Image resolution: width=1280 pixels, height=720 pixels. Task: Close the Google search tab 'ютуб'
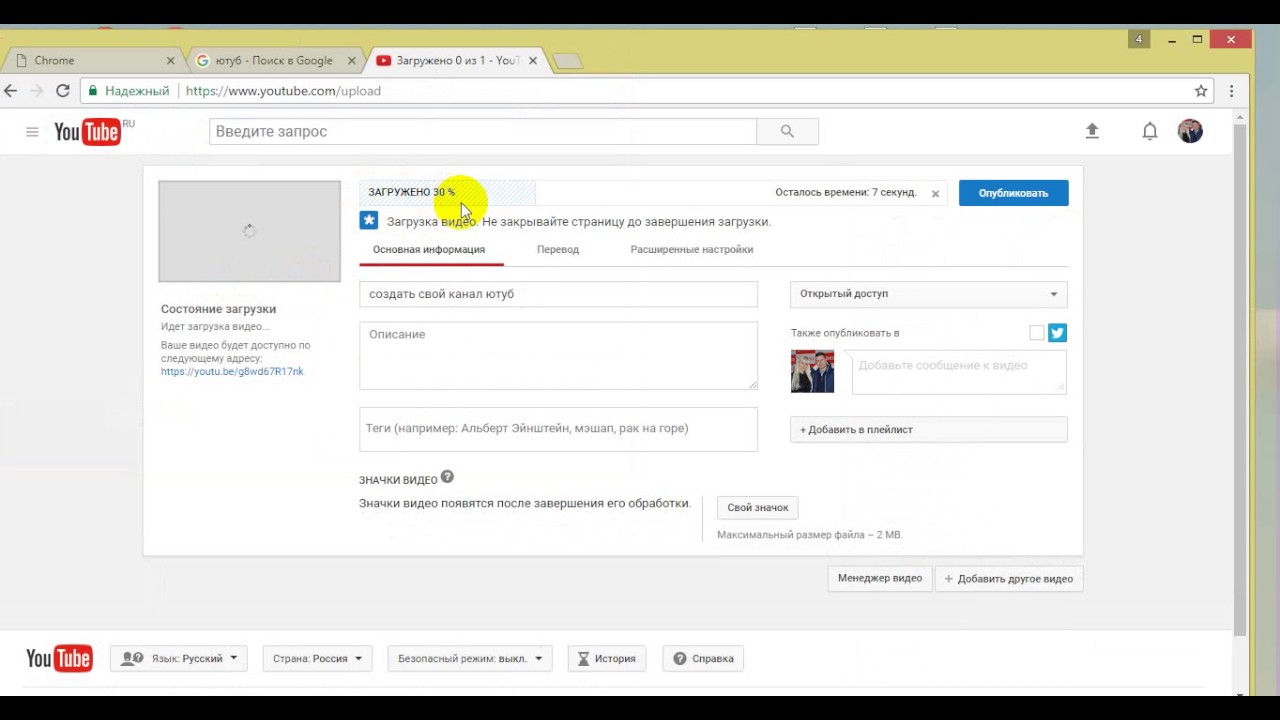pyautogui.click(x=351, y=61)
